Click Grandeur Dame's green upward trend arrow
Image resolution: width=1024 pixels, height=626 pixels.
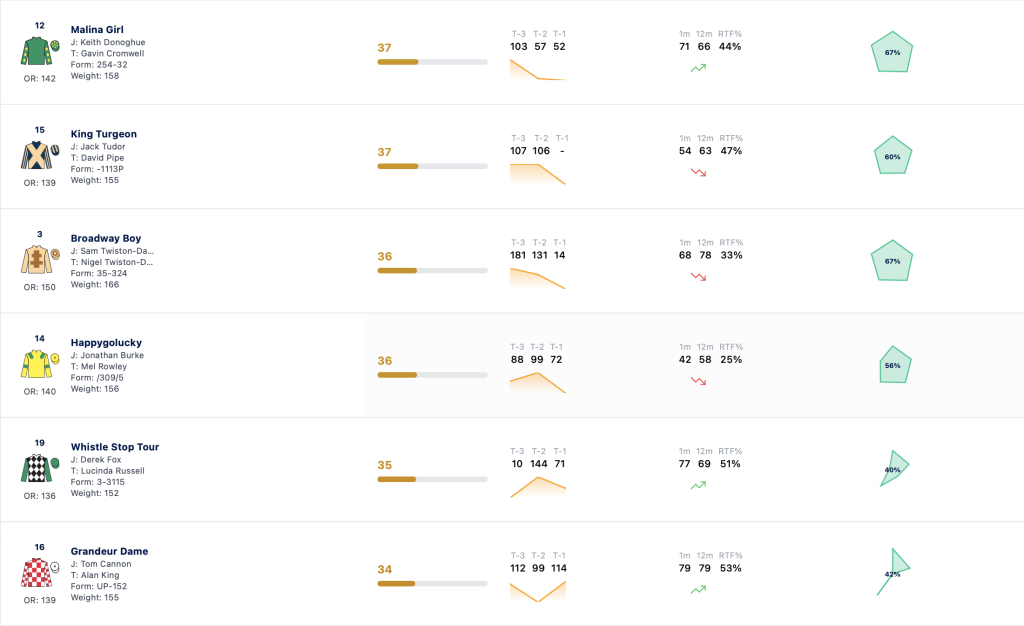click(x=698, y=589)
